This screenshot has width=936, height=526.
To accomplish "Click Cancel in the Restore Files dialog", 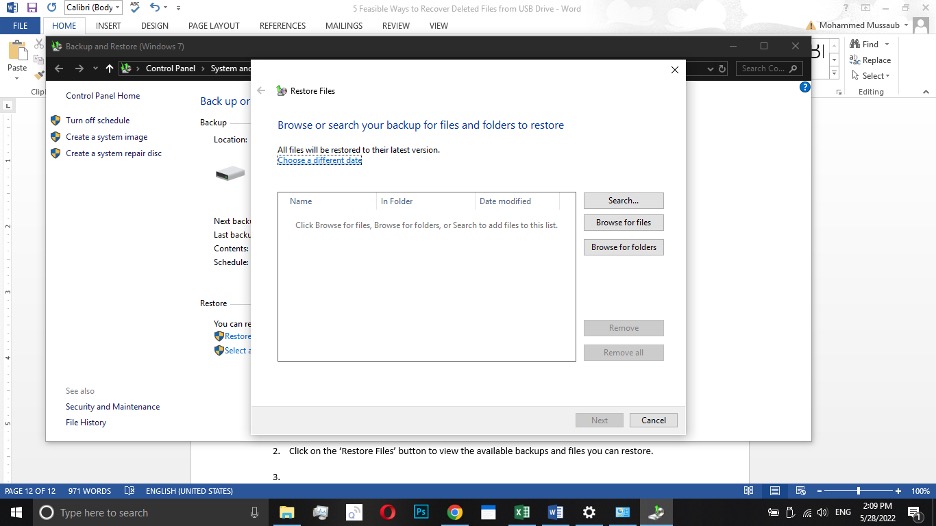I will [654, 420].
